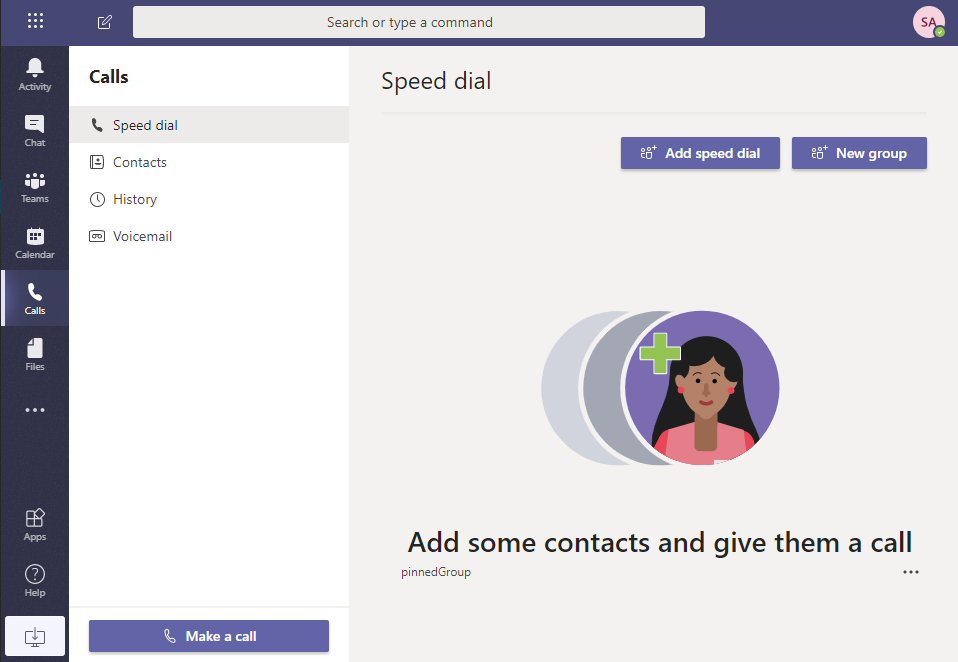
Task: Click the download desktop app icon
Action: point(35,636)
